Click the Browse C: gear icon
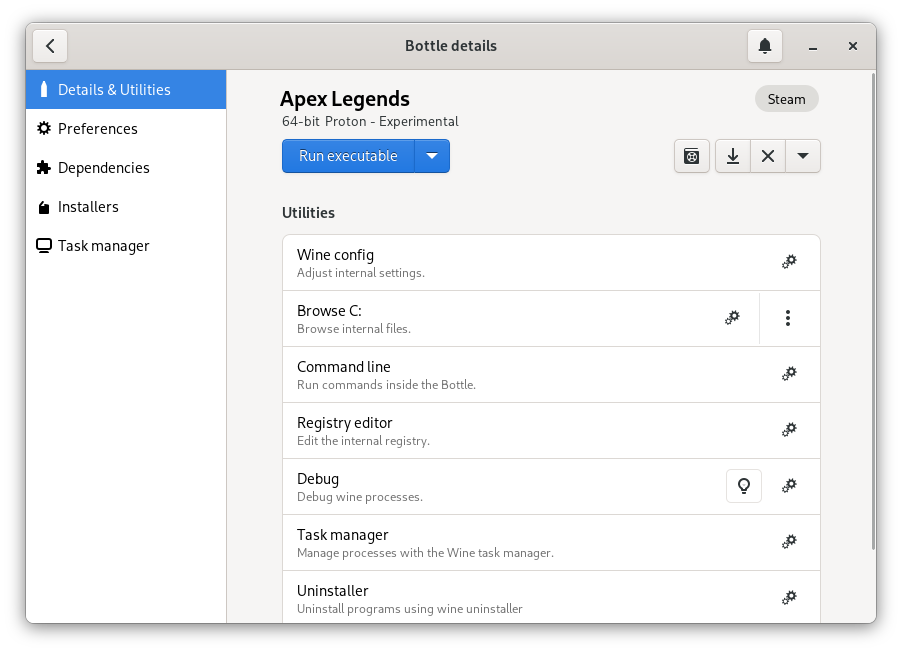This screenshot has width=902, height=652. click(732, 318)
